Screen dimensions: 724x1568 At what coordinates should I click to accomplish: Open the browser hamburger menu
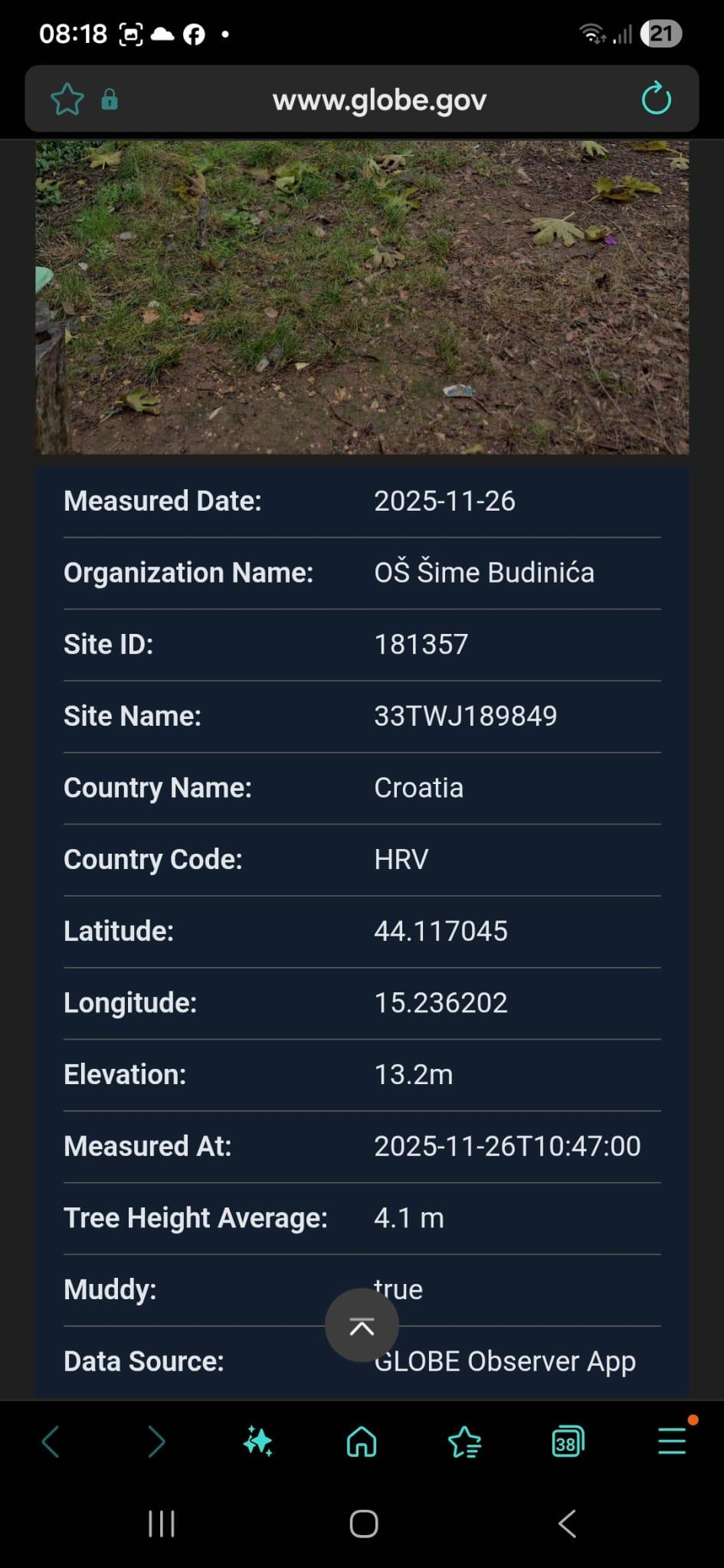[672, 1442]
